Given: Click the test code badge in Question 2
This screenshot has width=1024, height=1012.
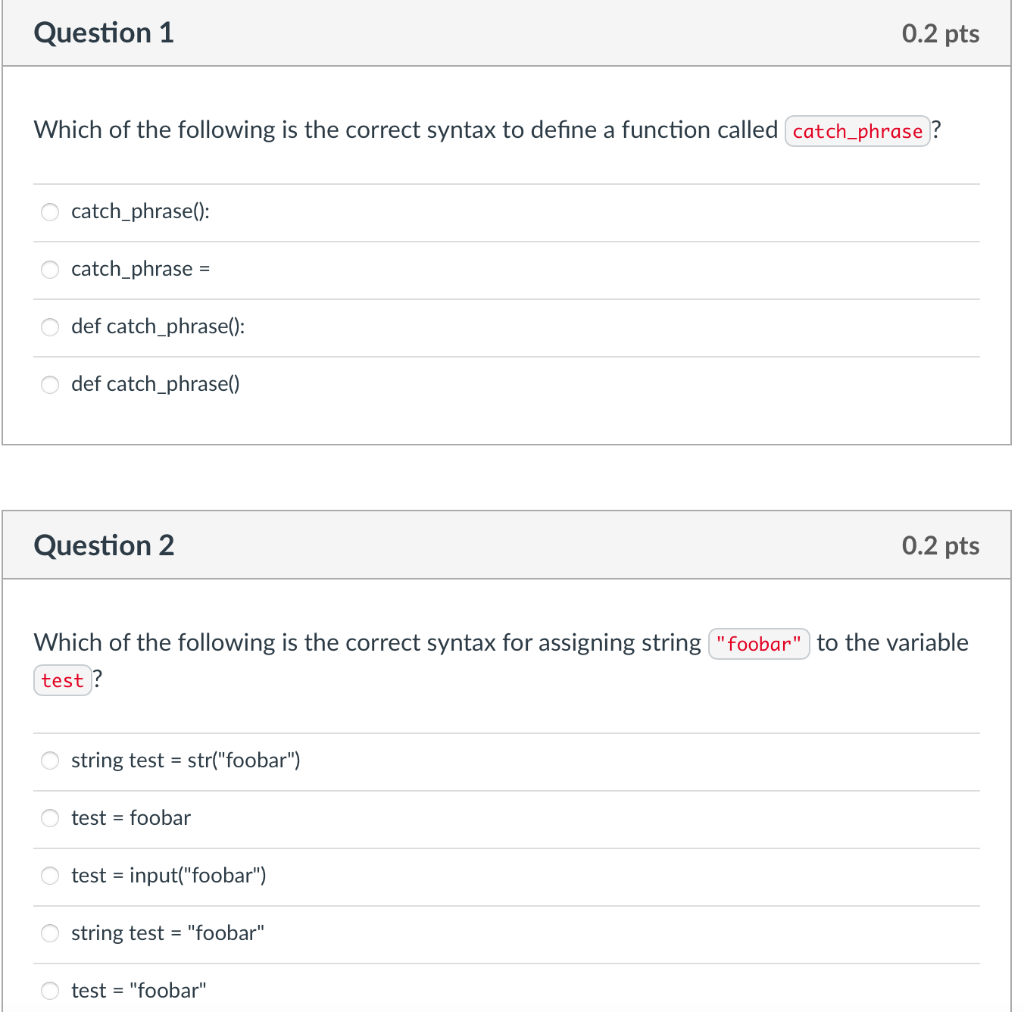Looking at the screenshot, I should click(62, 680).
